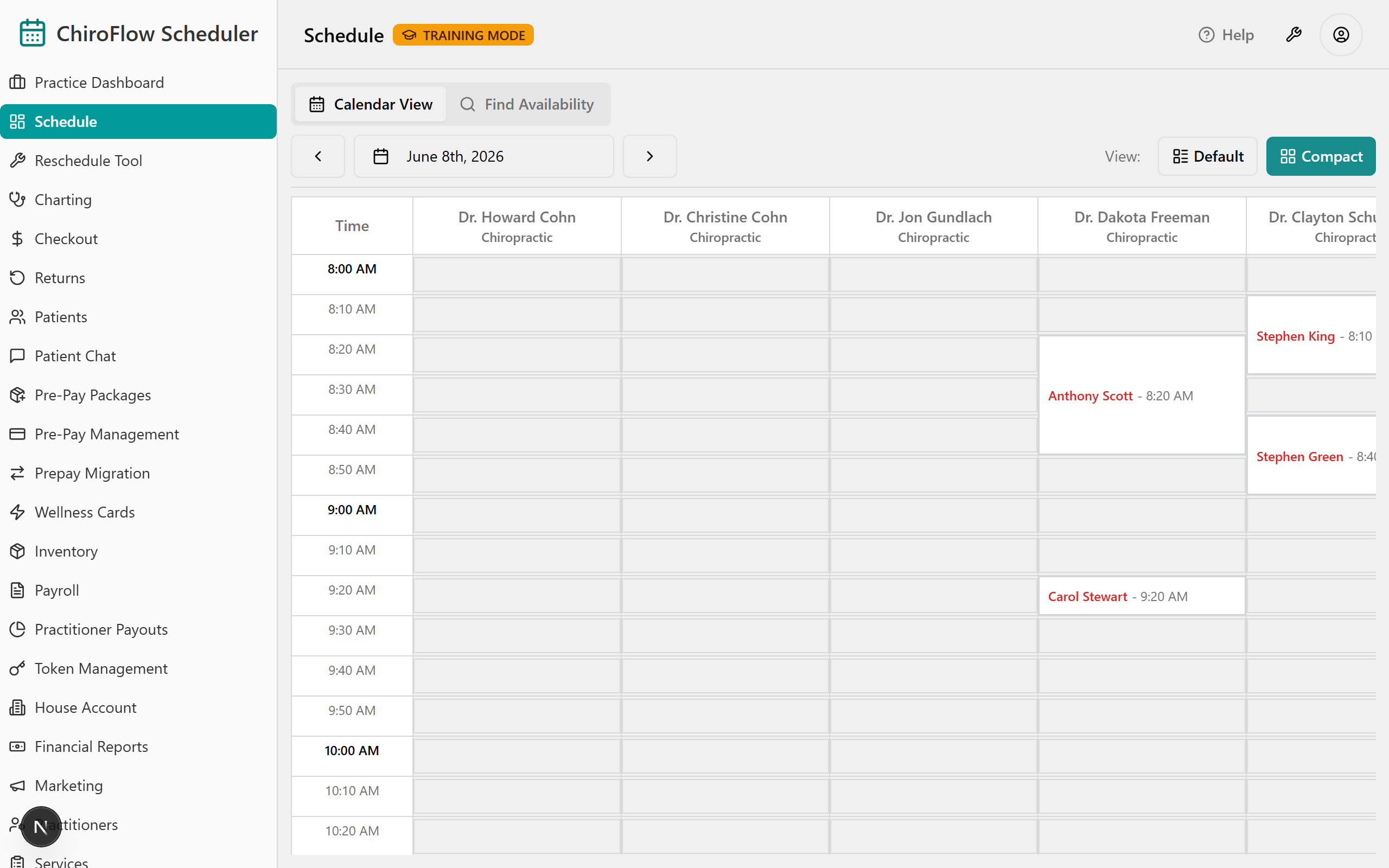Screen dimensions: 1389x868
Task: Go to next day with right chevron
Action: click(x=649, y=156)
